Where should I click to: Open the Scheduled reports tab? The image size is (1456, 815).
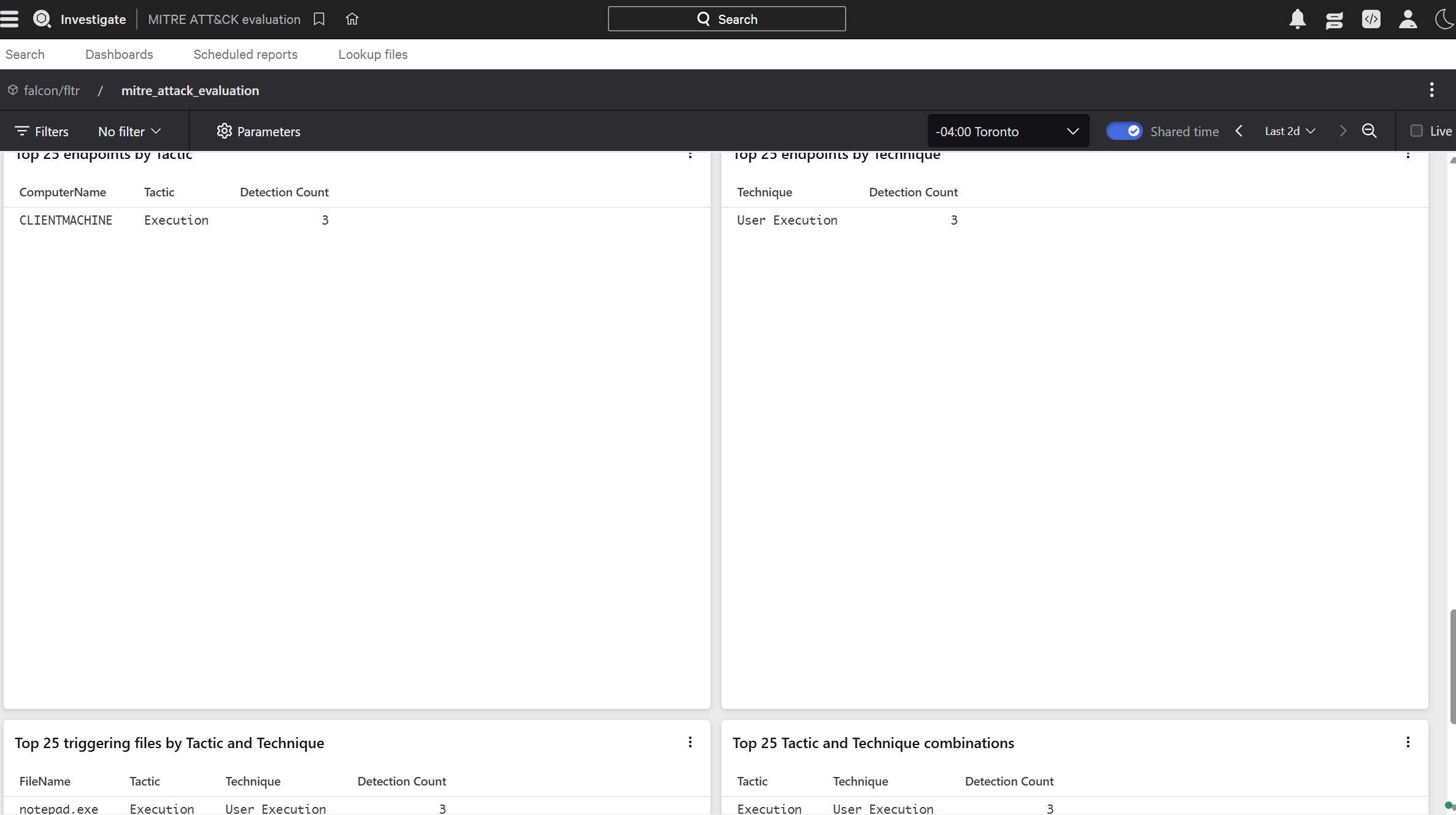pyautogui.click(x=245, y=54)
